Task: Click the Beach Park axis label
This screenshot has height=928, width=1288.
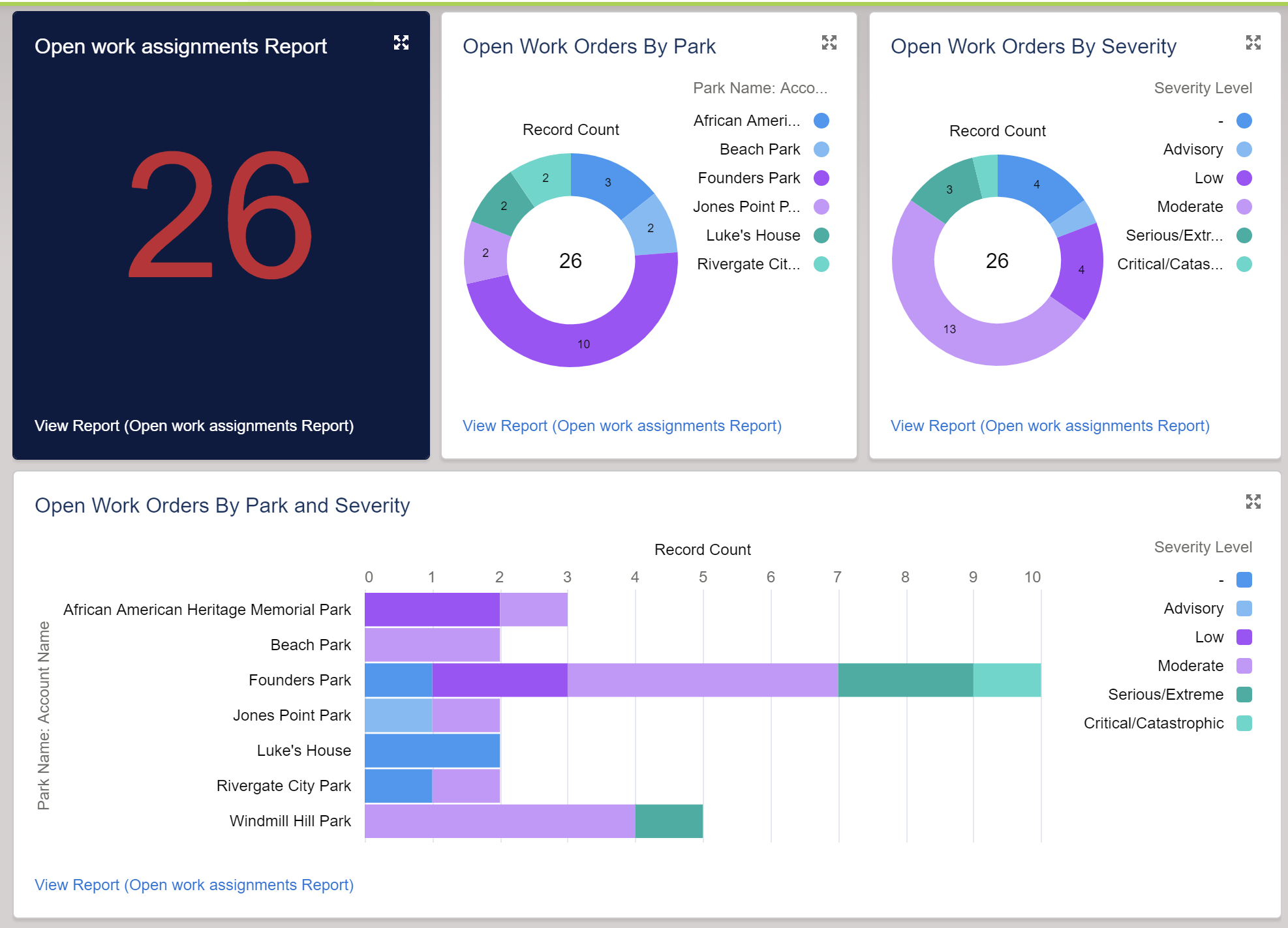Action: (311, 645)
